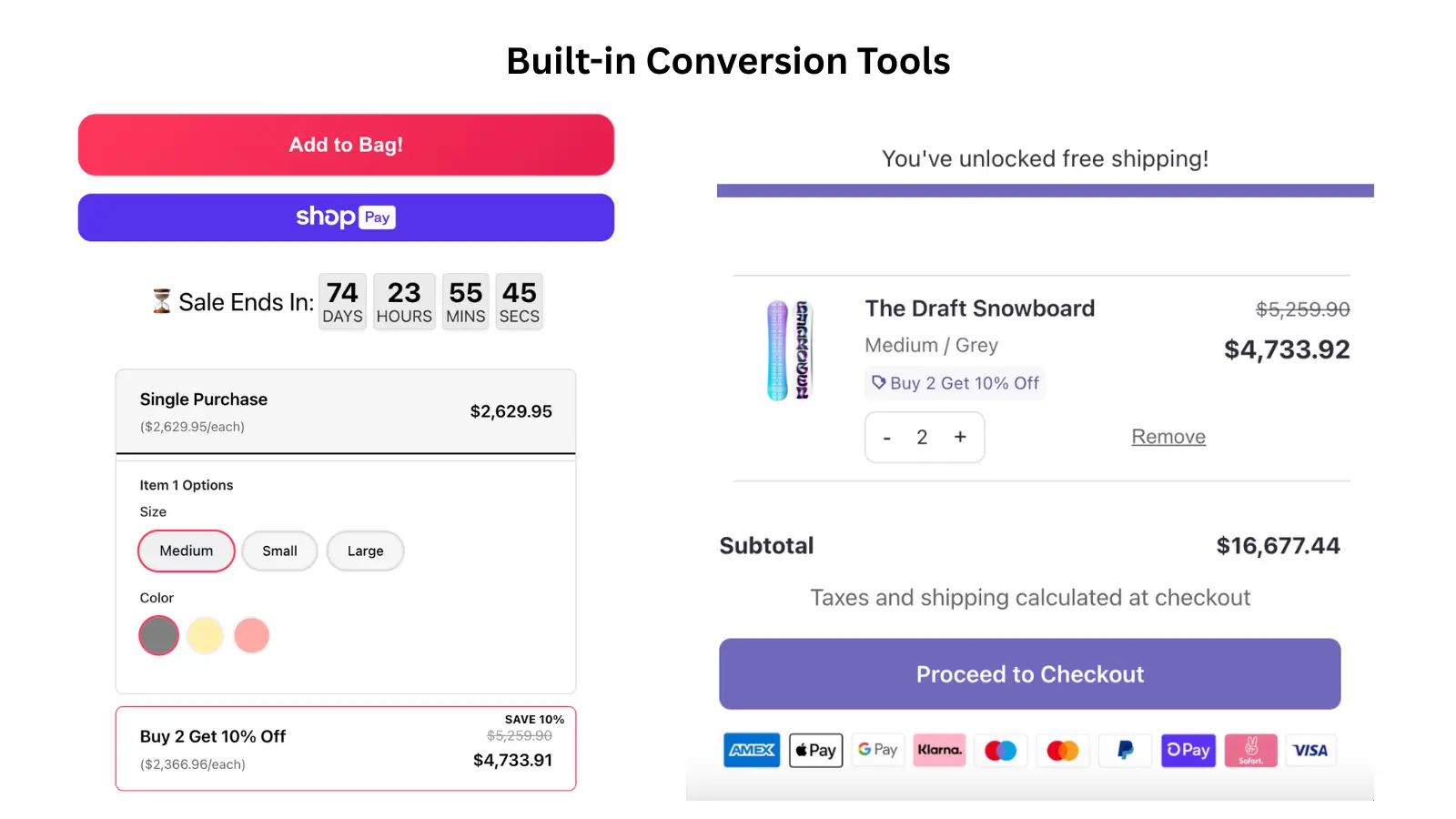Screen dimensions: 1456x819
Task: Select the grey color swatch
Action: 158,635
